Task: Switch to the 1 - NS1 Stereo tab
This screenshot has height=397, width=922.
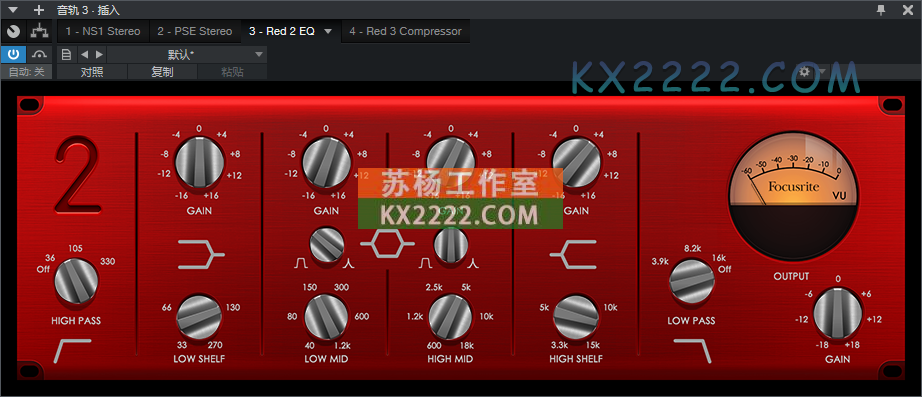Action: [x=103, y=31]
